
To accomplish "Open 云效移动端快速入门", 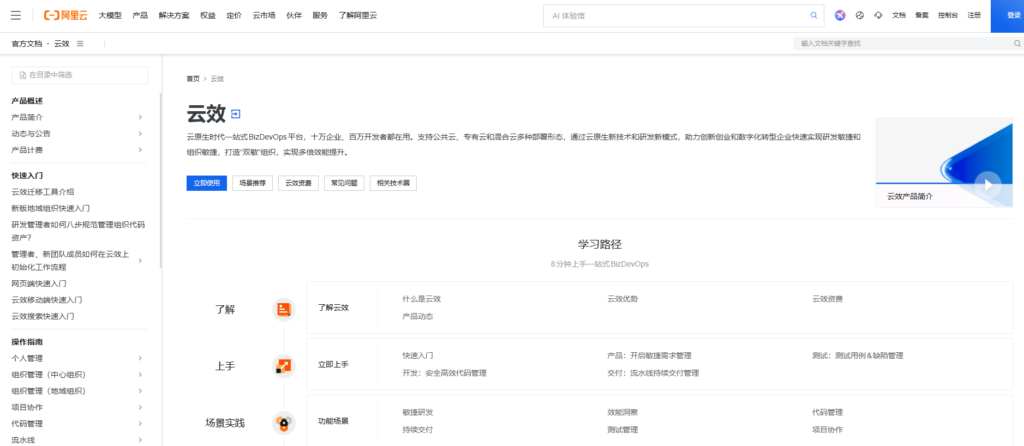I will [46, 300].
